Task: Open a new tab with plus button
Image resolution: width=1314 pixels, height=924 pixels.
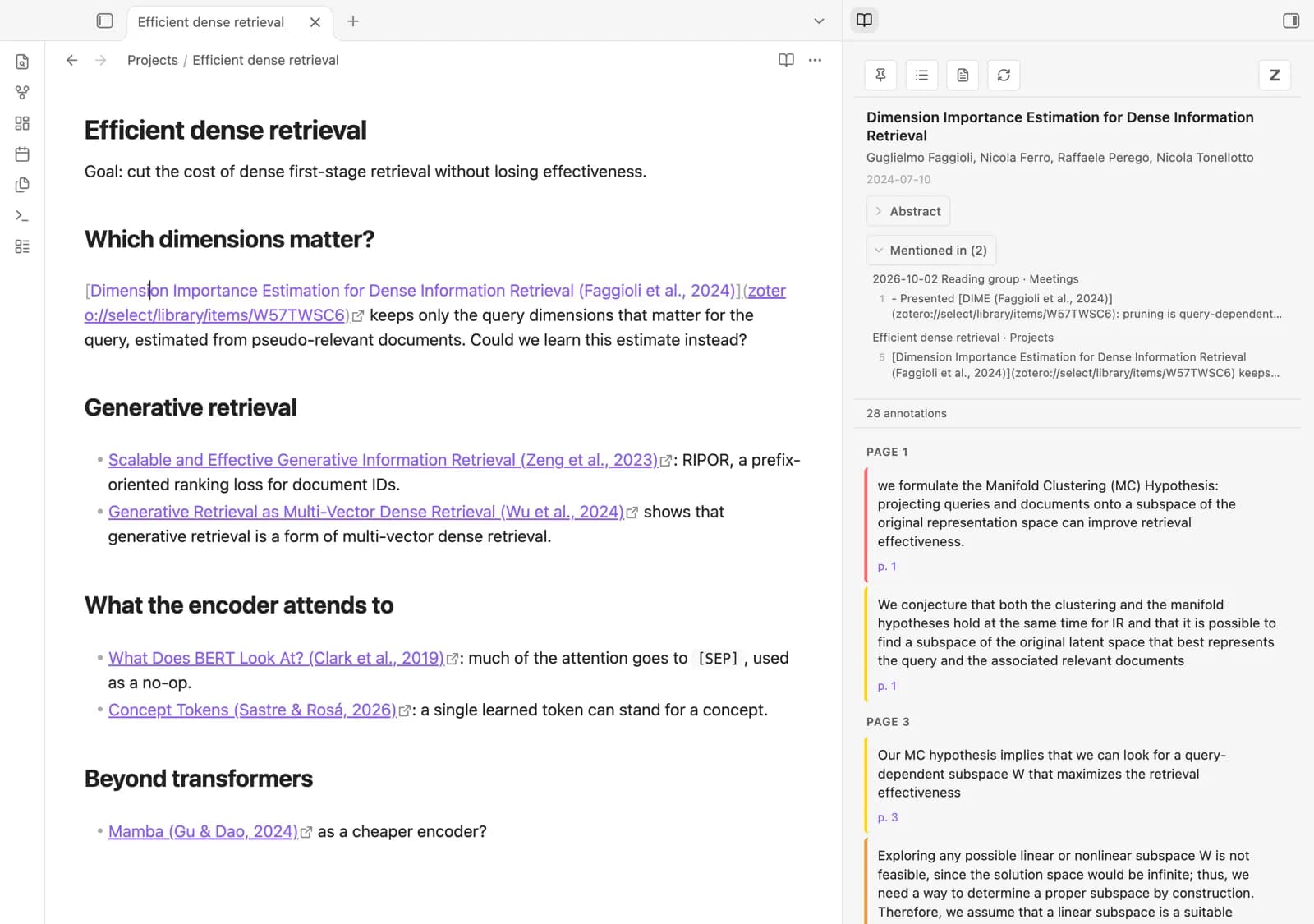Action: tap(353, 21)
